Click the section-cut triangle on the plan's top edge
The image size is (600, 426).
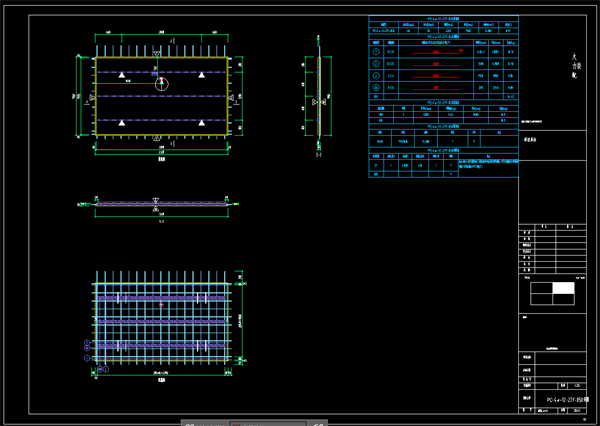click(157, 54)
